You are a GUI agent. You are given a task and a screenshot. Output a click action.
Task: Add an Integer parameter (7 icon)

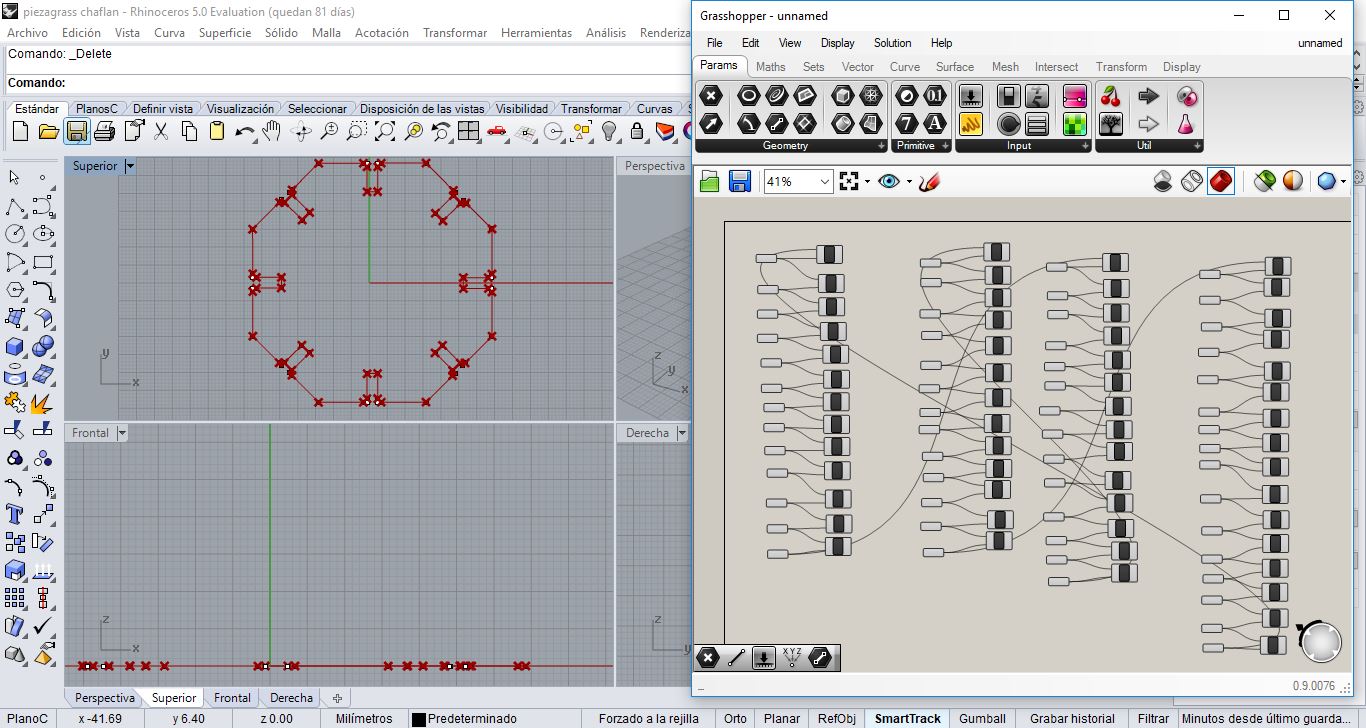906,123
